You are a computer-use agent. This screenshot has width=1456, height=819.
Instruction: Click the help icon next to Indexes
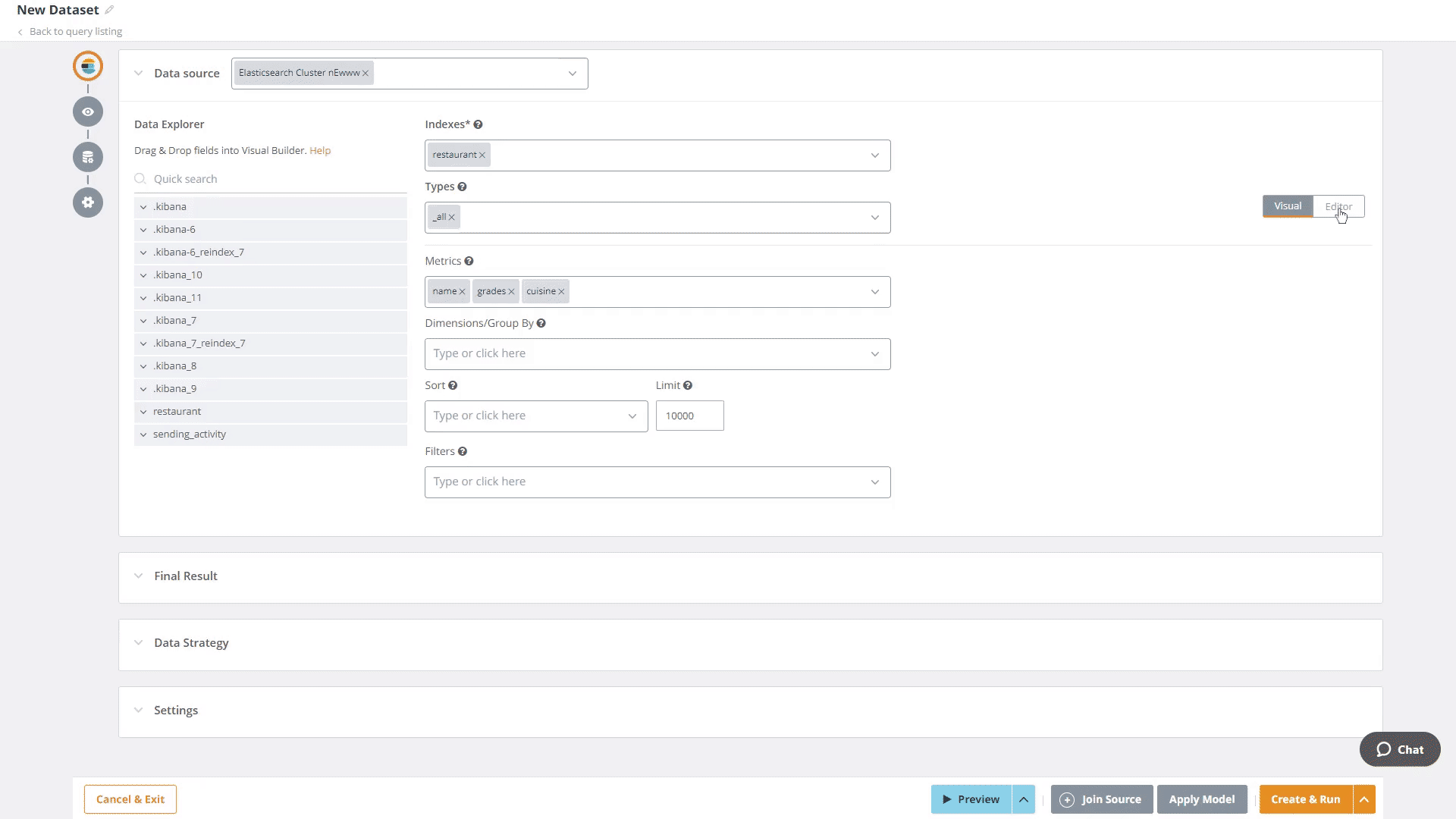478,124
